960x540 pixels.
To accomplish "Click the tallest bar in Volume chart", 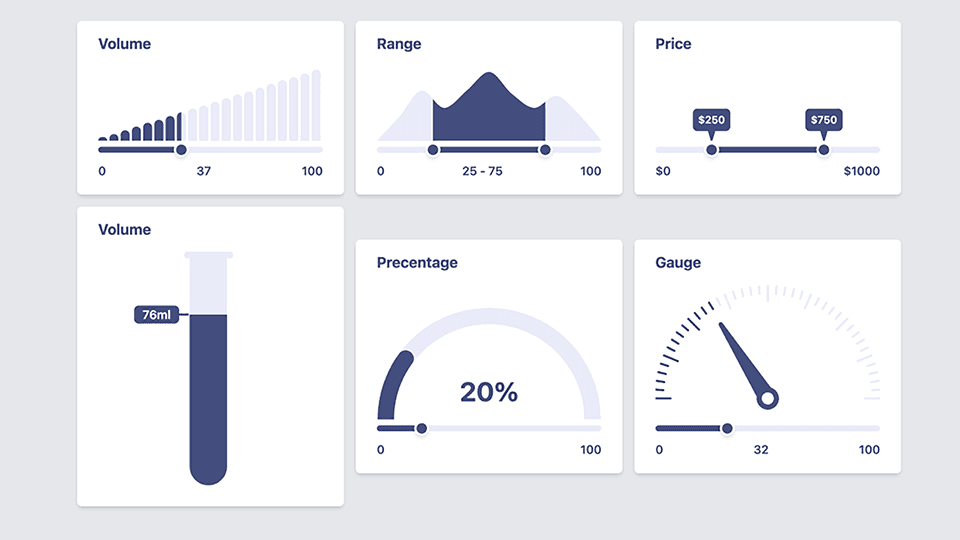I will coord(316,106).
